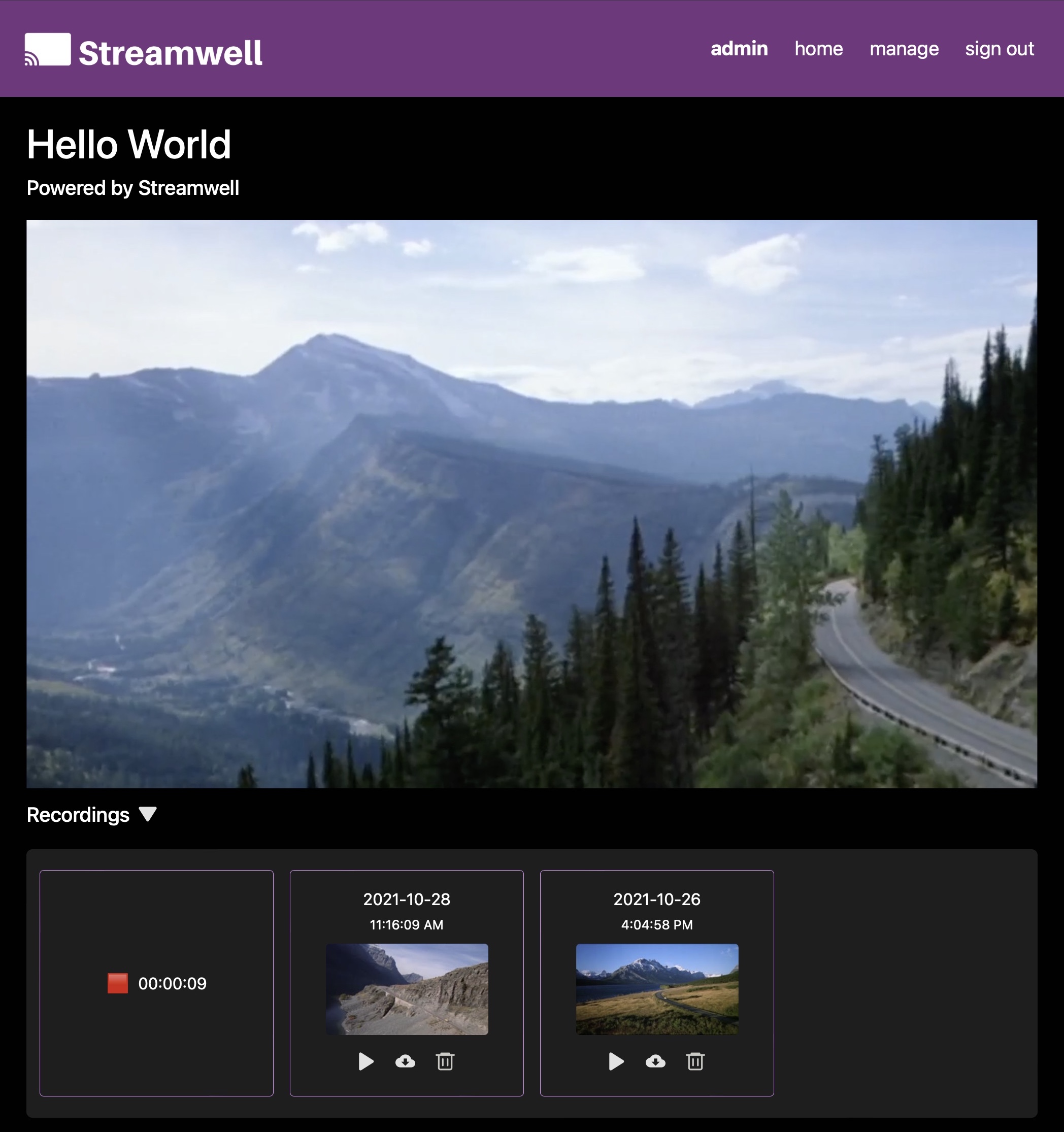Click the 00:00:09 recording timer
The height and width of the screenshot is (1132, 1064).
tap(173, 983)
